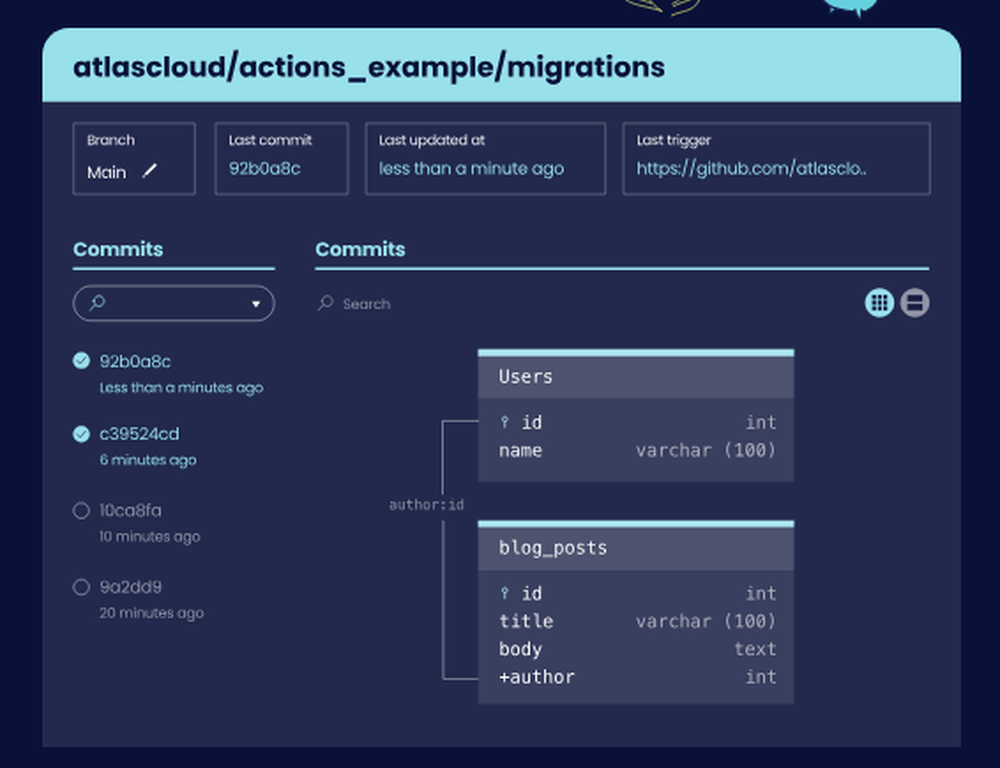Open the commits filter dropdown arrow
The width and height of the screenshot is (1000, 768).
(x=256, y=304)
